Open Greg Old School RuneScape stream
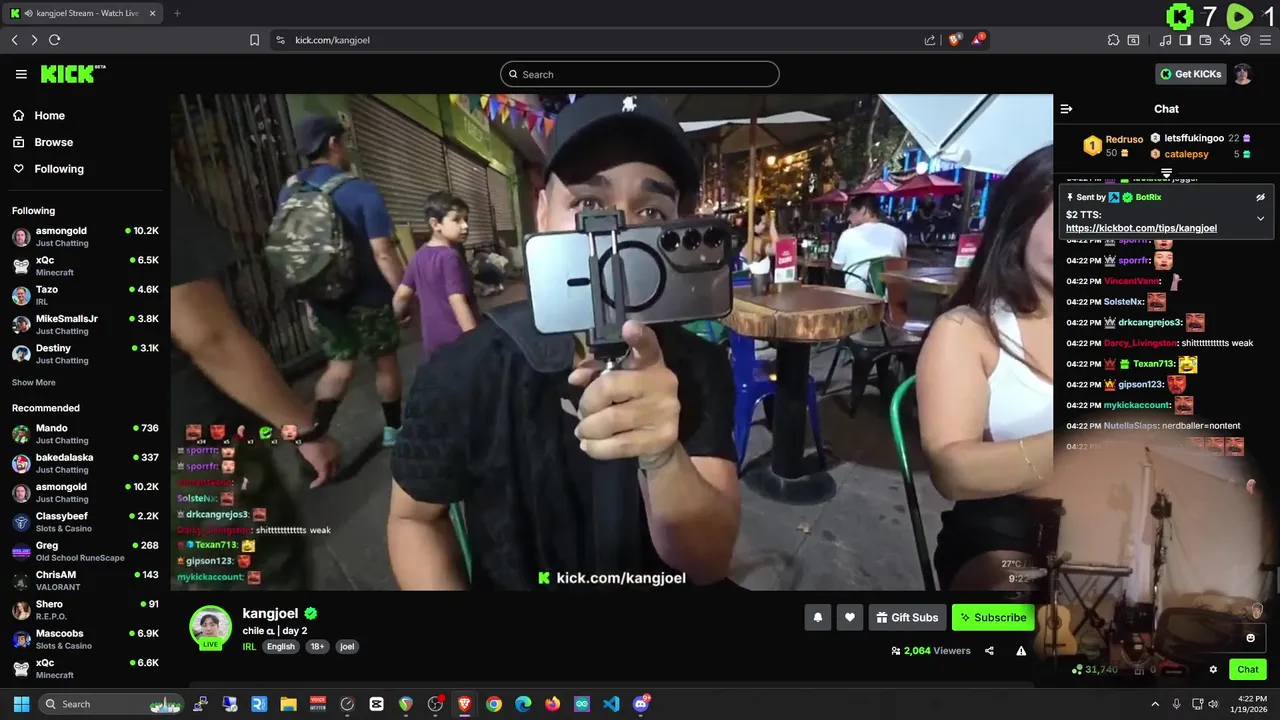Image resolution: width=1280 pixels, height=720 pixels. tap(85, 551)
